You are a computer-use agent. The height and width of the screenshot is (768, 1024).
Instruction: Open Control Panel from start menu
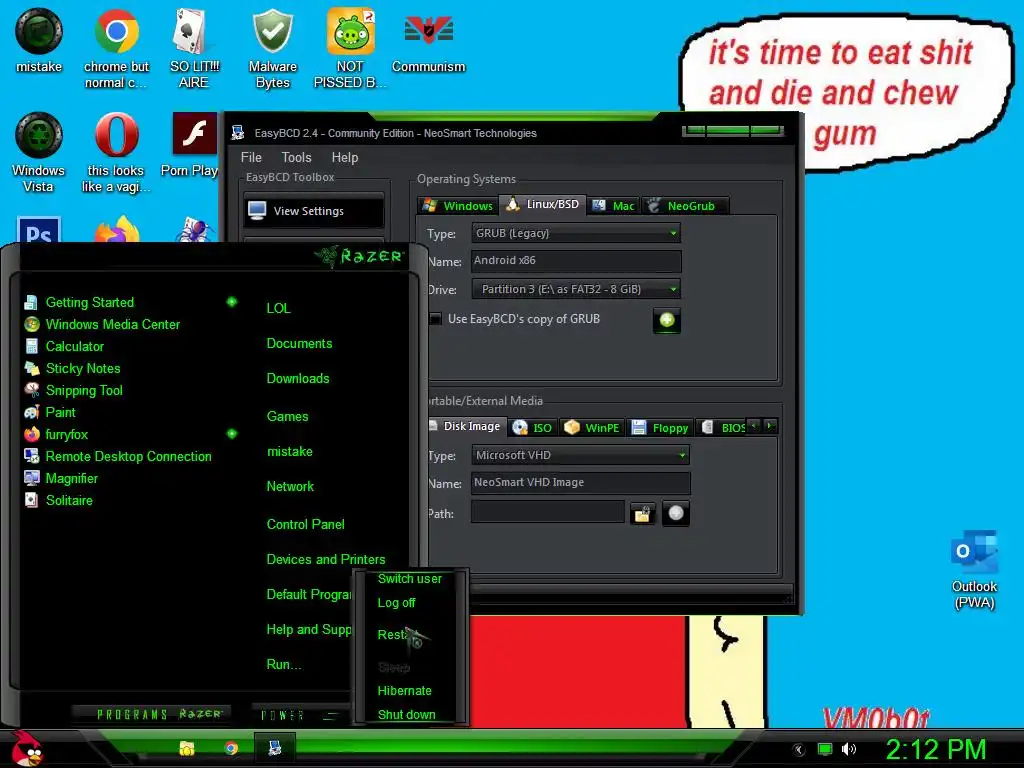click(306, 524)
